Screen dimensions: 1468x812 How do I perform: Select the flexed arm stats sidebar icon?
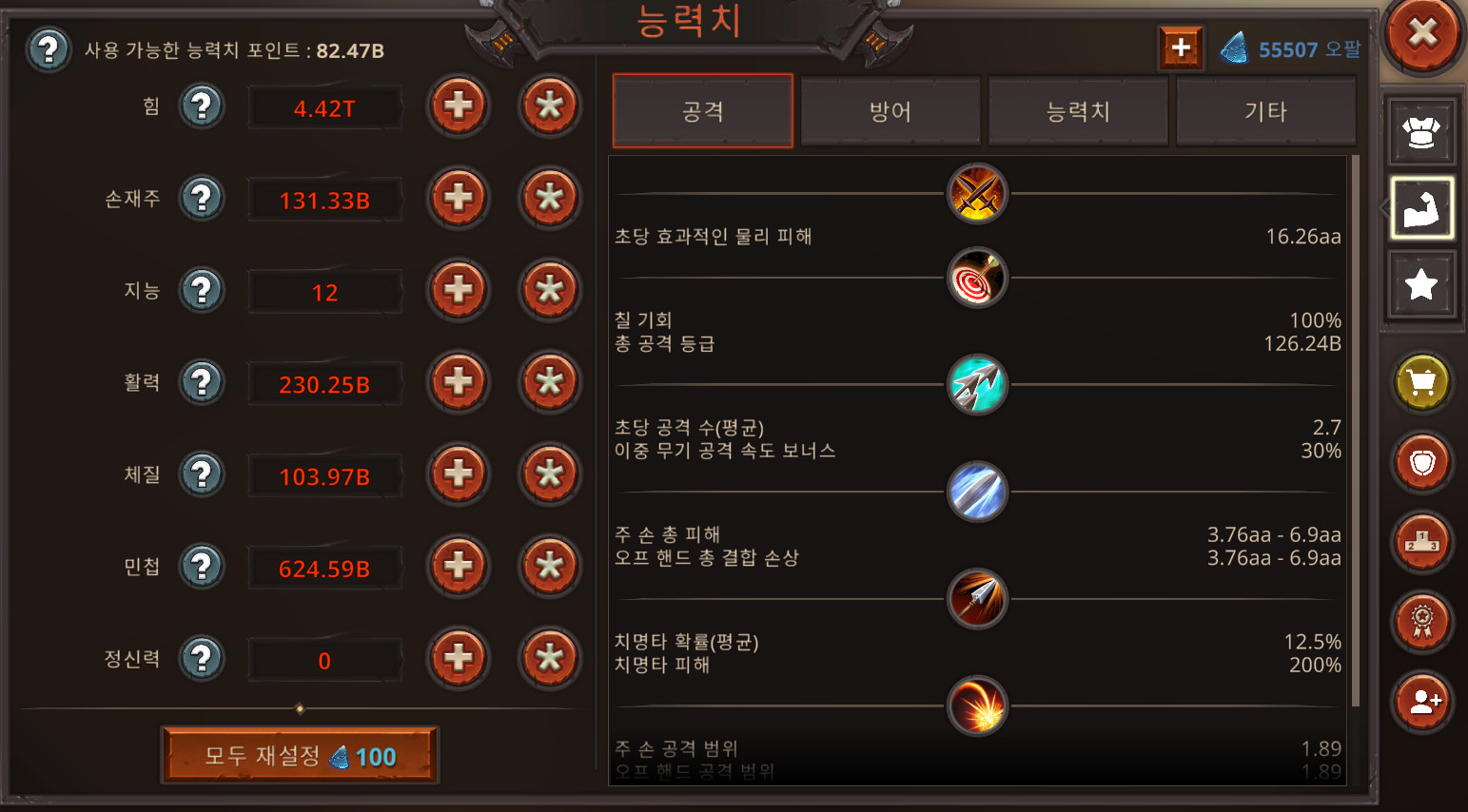[1420, 207]
